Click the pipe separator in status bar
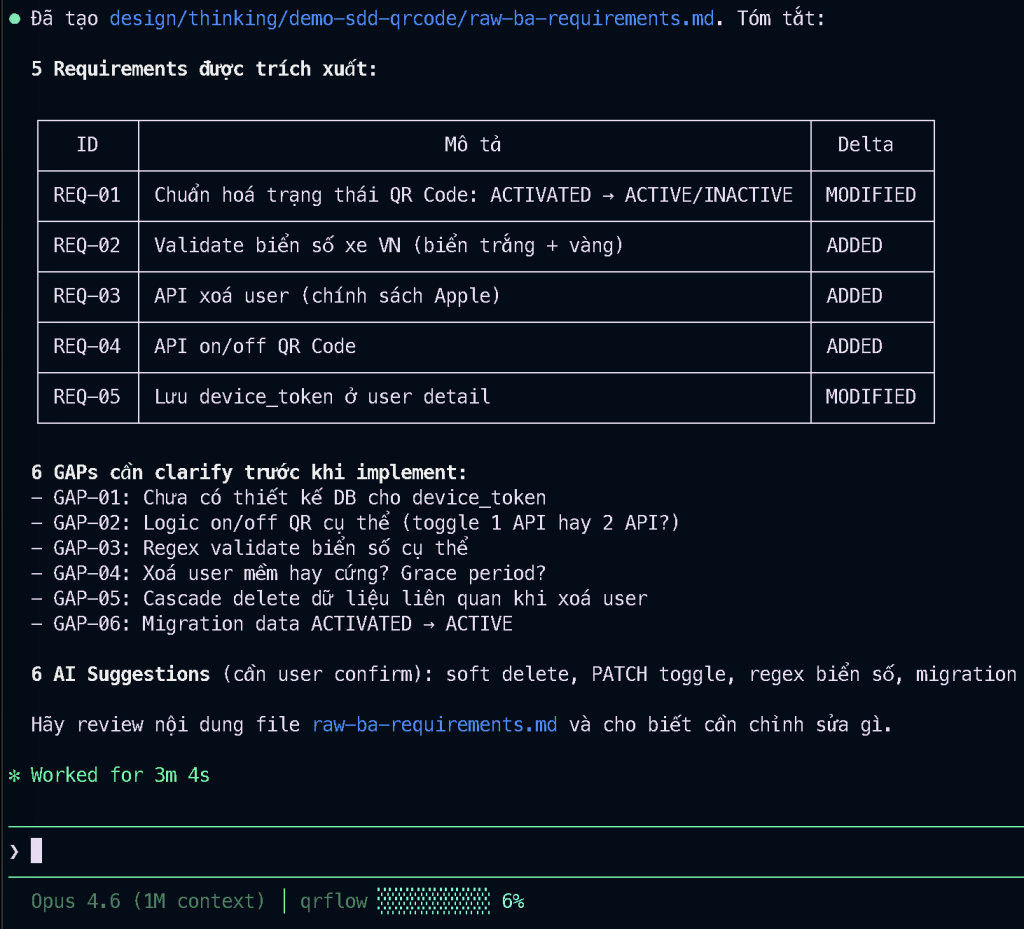Viewport: 1024px width, 929px height. 283,901
